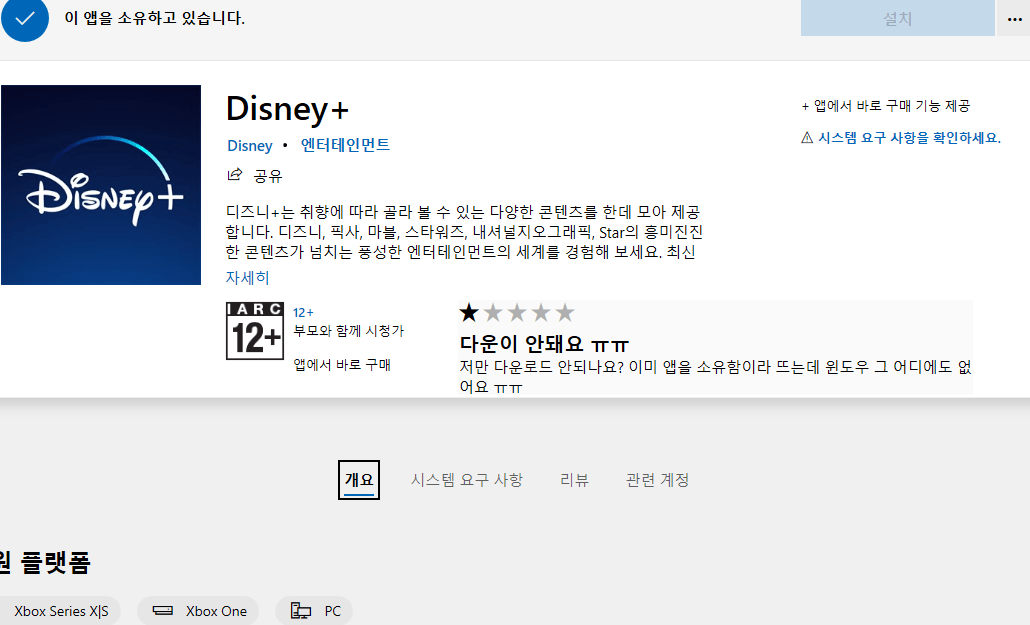1030x625 pixels.
Task: Click the PC monitor icon
Action: coord(301,611)
